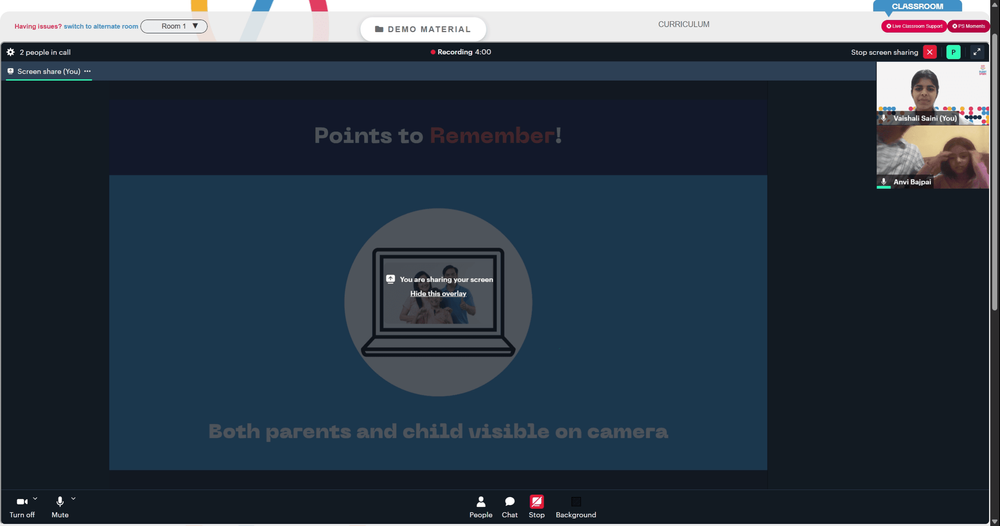Stop screen share from bottom toolbar

[536, 507]
